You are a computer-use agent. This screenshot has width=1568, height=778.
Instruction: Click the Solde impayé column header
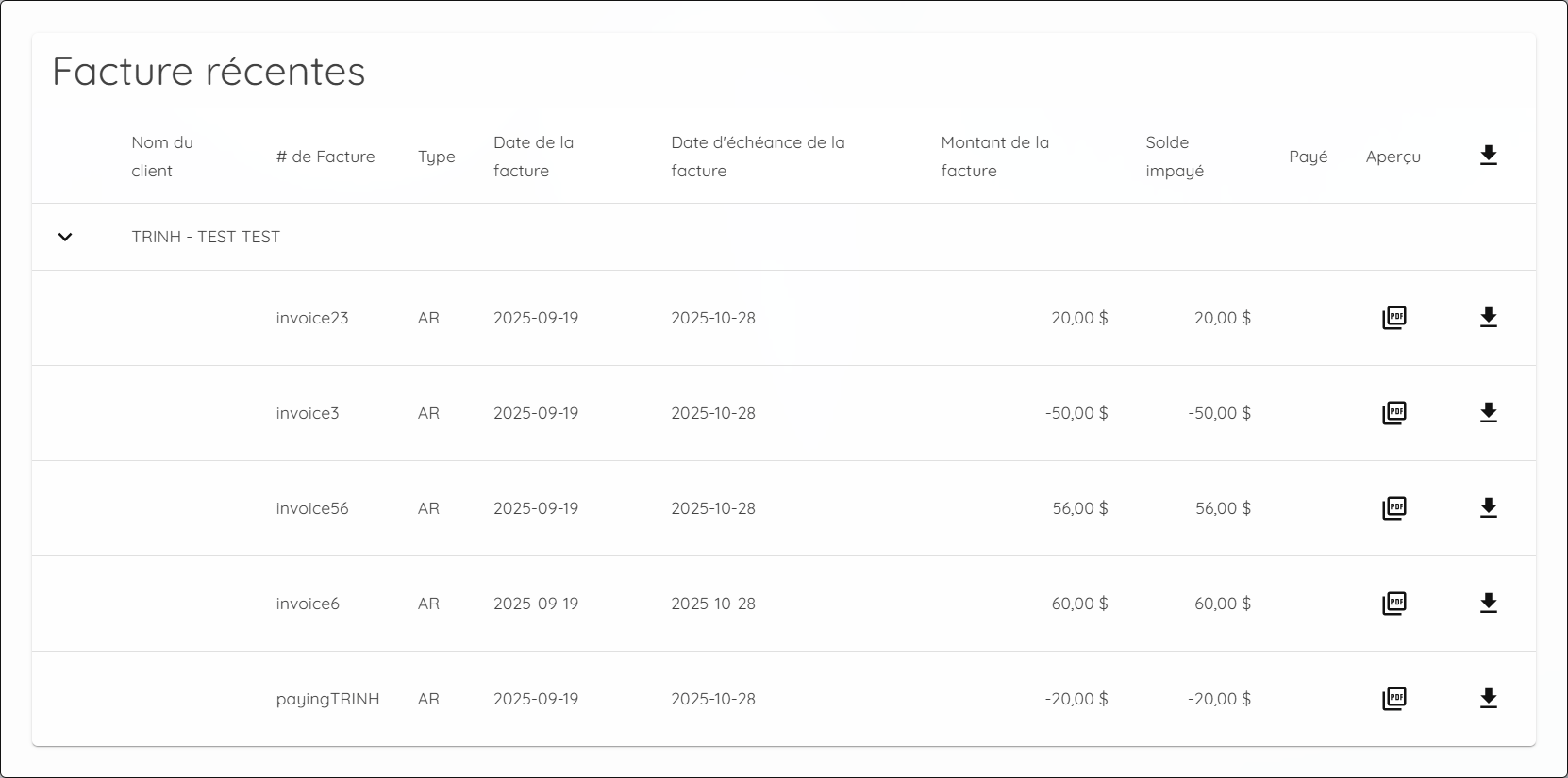(x=1175, y=157)
